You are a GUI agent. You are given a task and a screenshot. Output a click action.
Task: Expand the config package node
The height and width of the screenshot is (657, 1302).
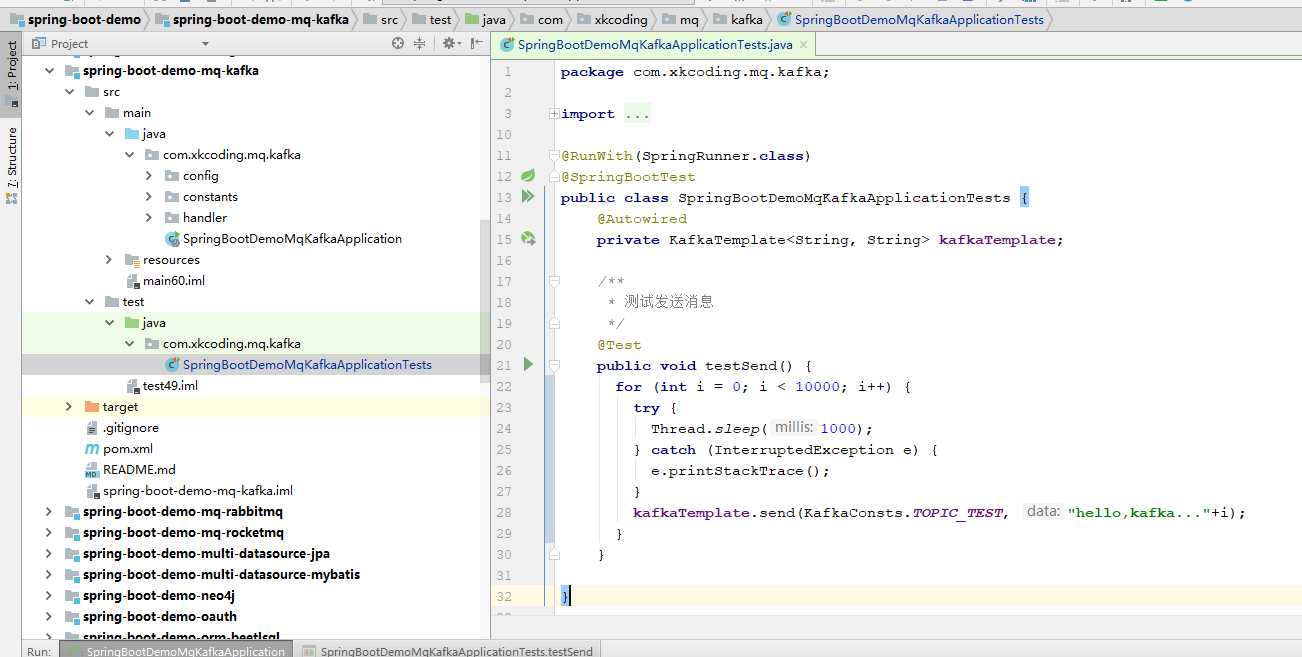tap(149, 176)
